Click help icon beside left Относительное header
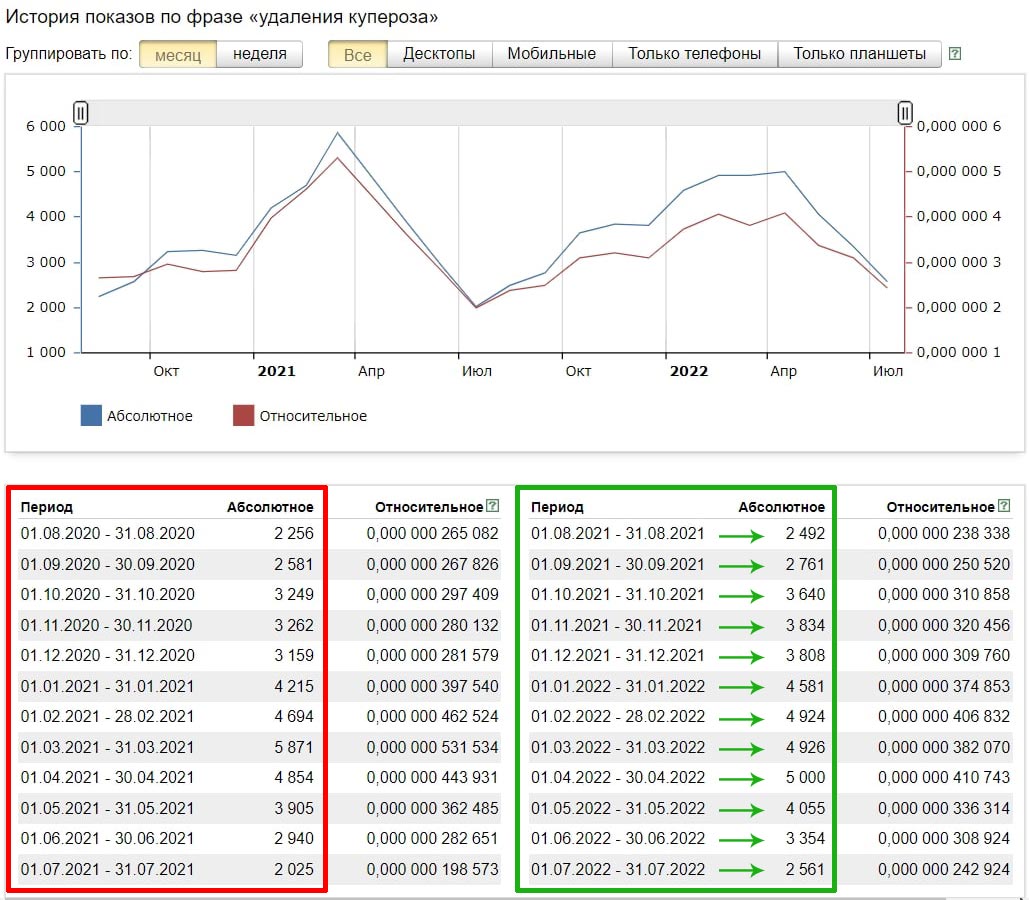 click(x=493, y=505)
